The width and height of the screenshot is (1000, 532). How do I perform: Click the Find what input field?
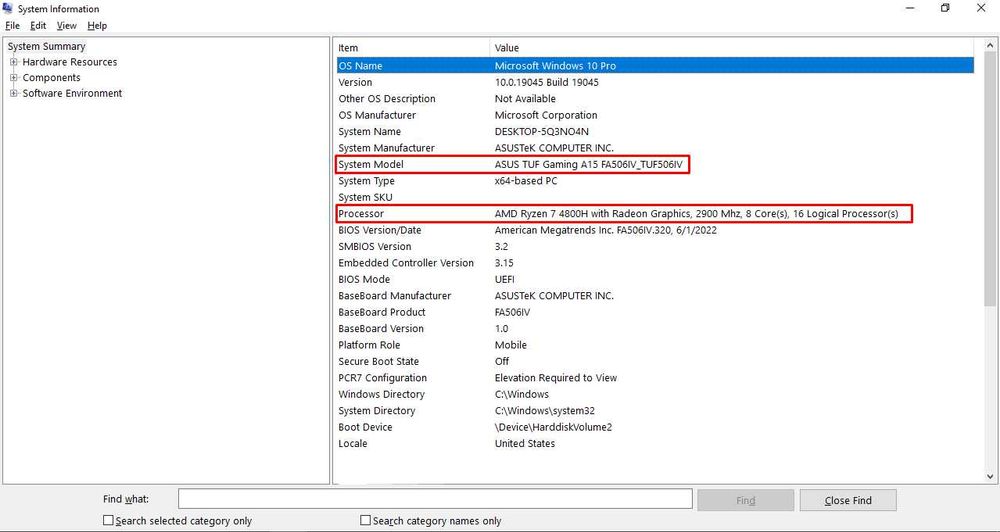click(435, 499)
